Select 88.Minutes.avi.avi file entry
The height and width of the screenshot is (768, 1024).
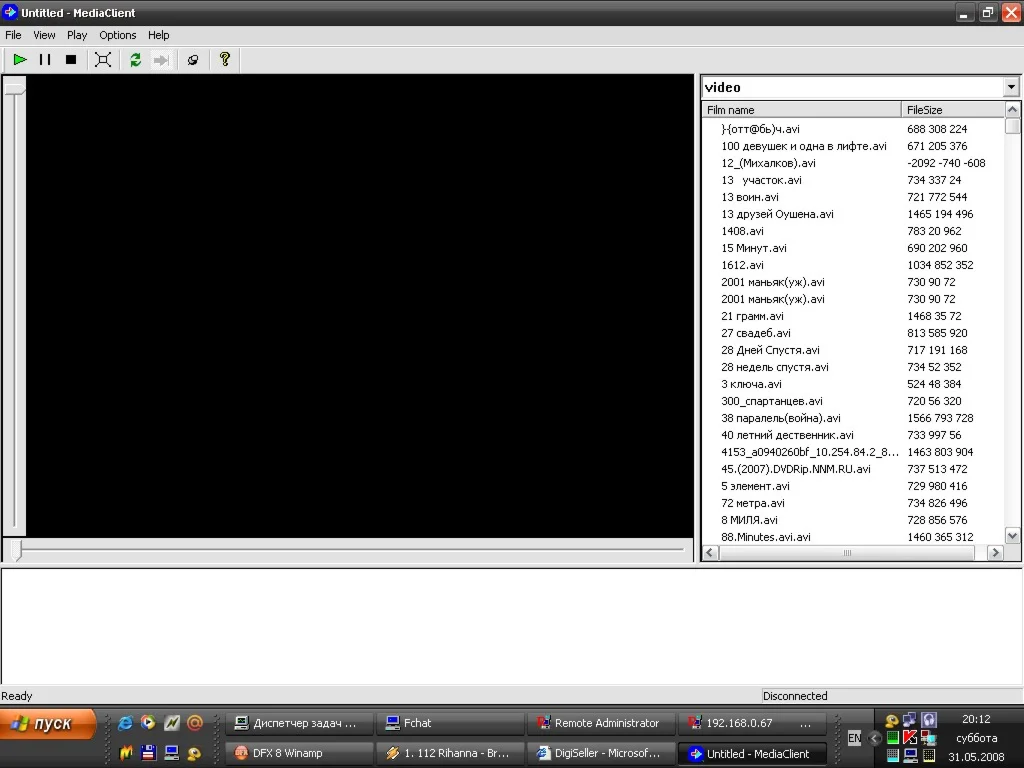766,537
